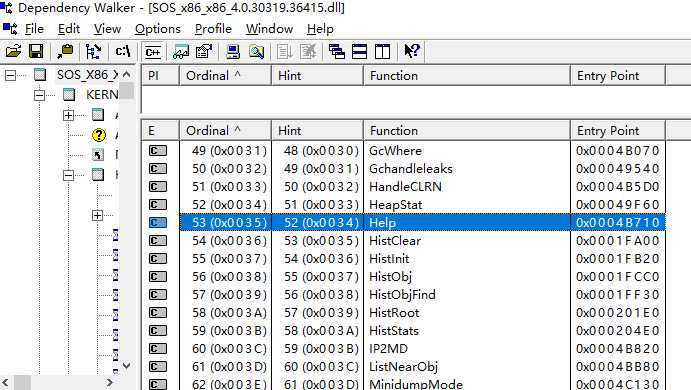The height and width of the screenshot is (390, 691).
Task: Open the Profile menu
Action: point(213,29)
